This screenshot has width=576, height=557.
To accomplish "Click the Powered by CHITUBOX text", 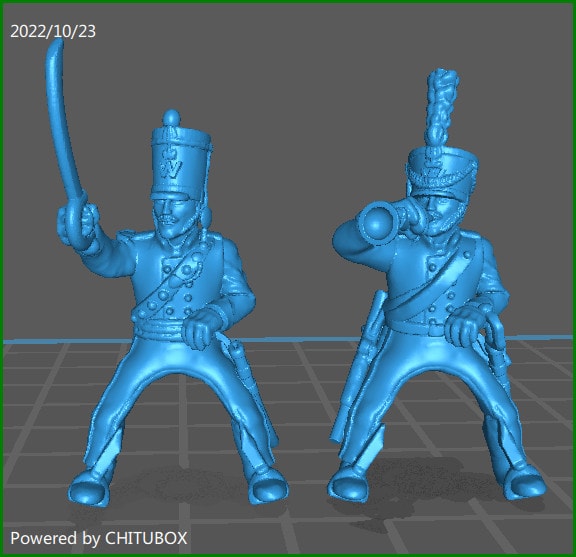I will click(98, 538).
